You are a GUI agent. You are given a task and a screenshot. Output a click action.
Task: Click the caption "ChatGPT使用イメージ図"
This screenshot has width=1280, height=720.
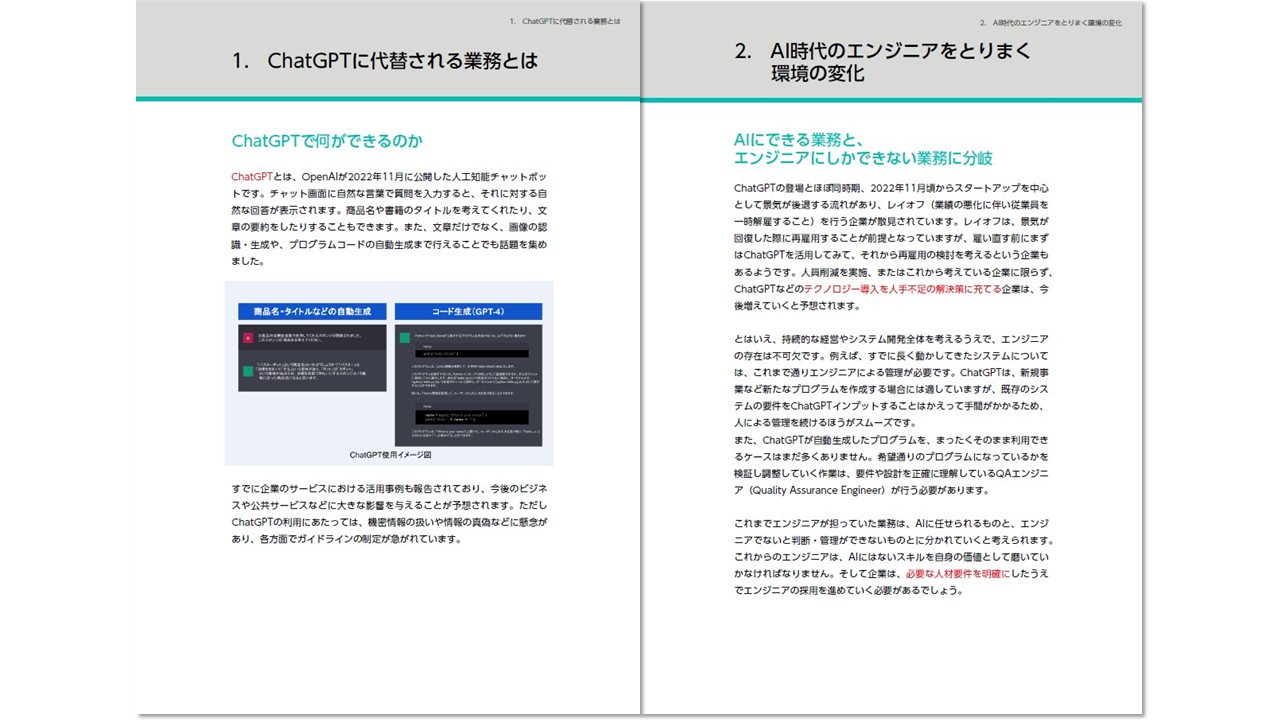tap(390, 455)
